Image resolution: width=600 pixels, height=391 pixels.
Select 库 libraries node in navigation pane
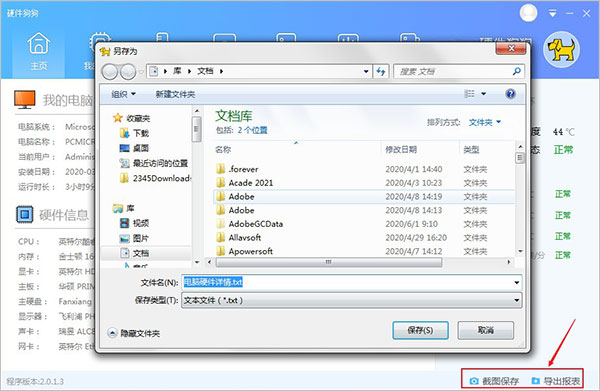[x=124, y=209]
